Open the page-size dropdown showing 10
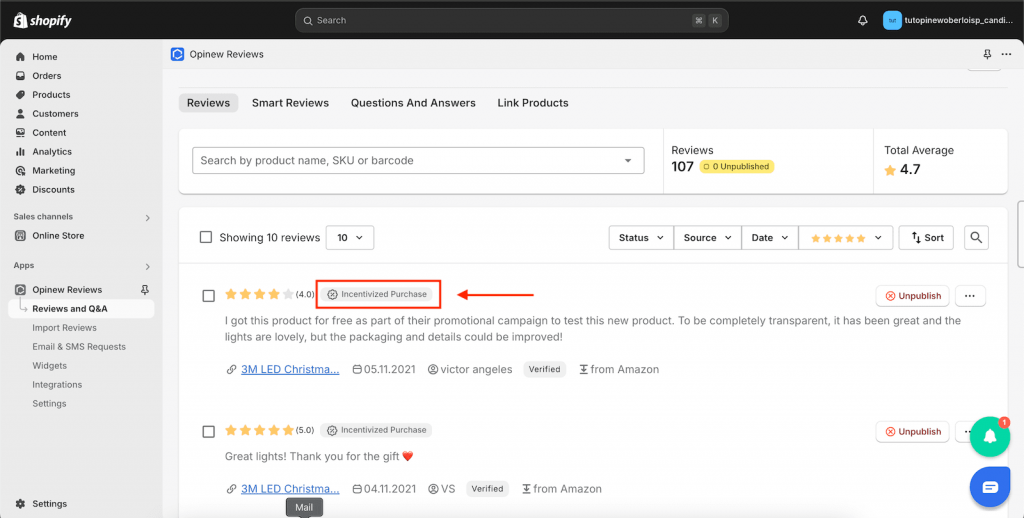Viewport: 1024px width, 518px height. point(350,238)
